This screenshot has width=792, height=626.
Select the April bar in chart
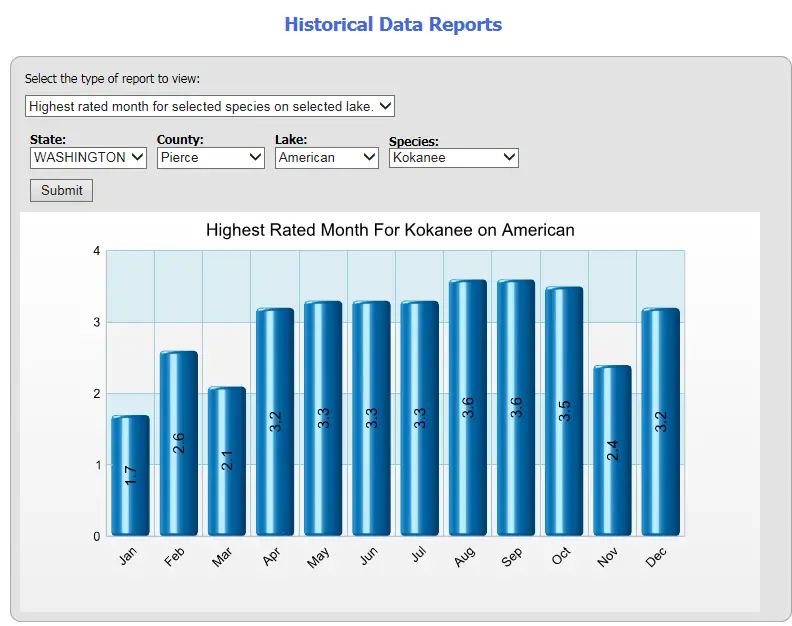tap(275, 422)
